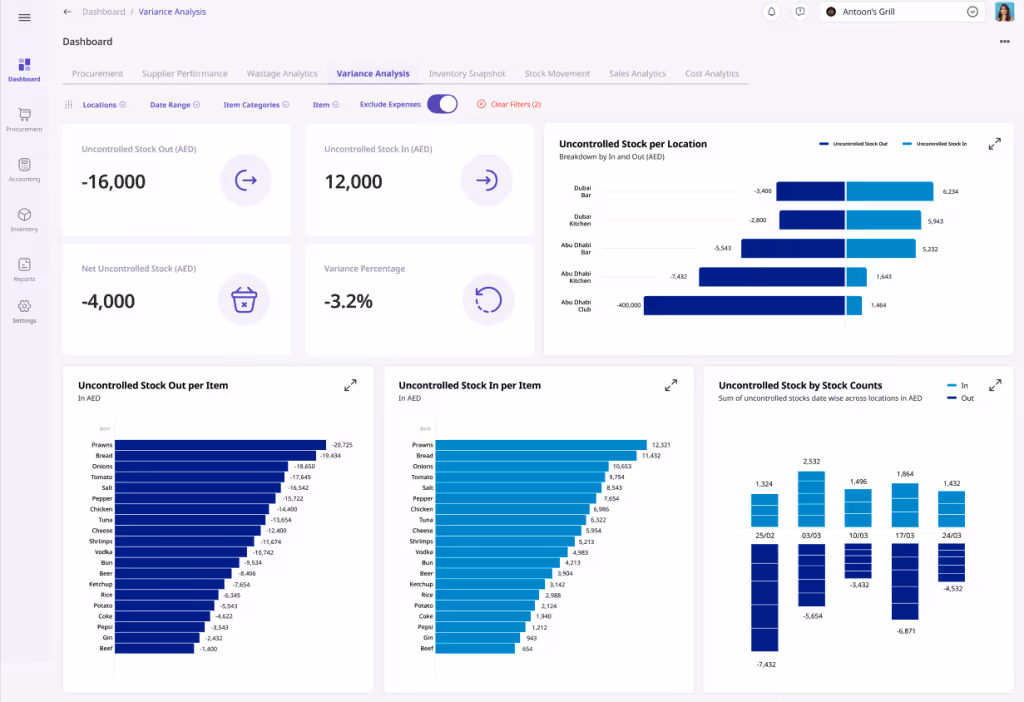This screenshot has width=1024, height=702.
Task: Expand the Uncontrolled Stock per Location chart
Action: pyautogui.click(x=994, y=143)
